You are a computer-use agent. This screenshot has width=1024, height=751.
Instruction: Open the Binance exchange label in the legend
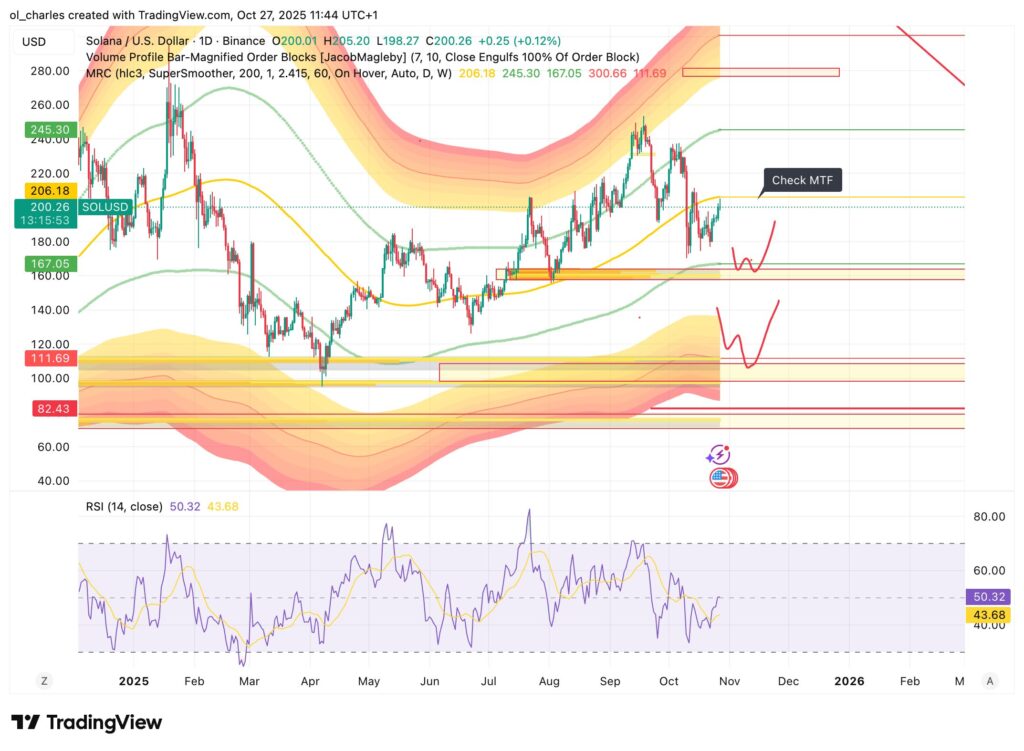245,40
